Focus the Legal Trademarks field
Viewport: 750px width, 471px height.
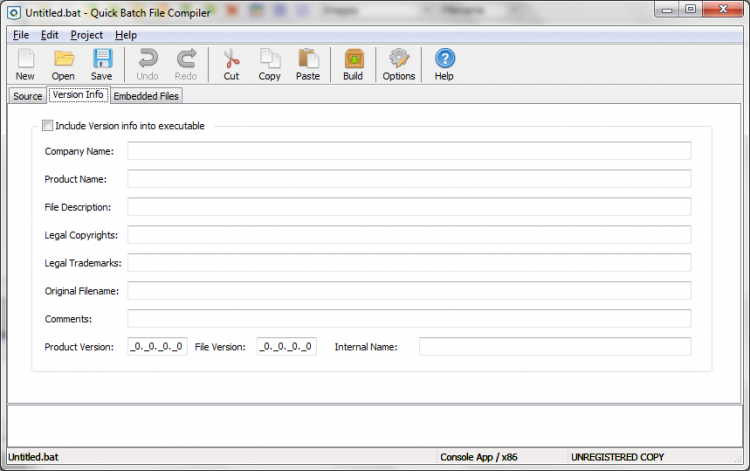point(409,263)
